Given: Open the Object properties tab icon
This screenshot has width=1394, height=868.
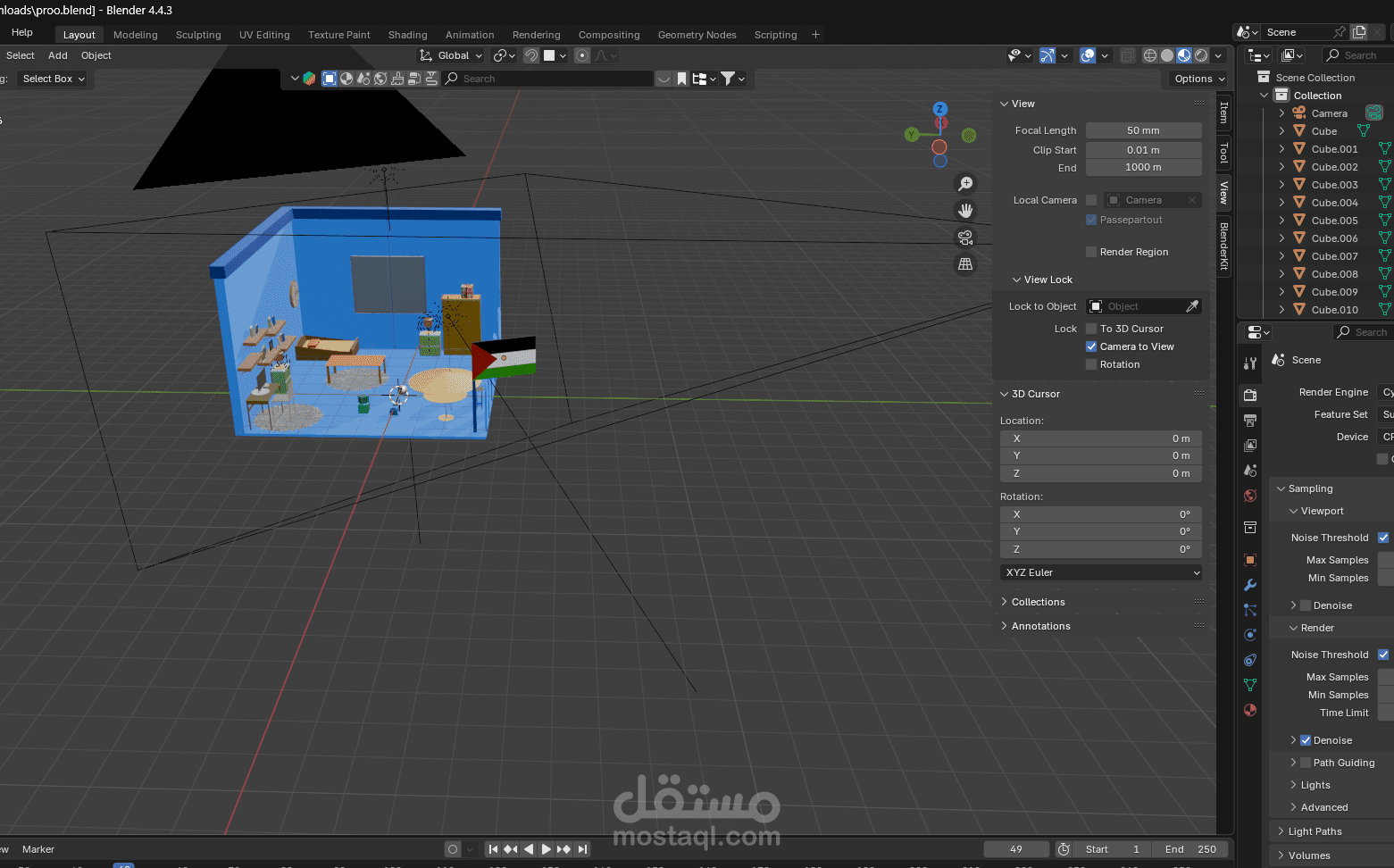Looking at the screenshot, I should (x=1250, y=560).
